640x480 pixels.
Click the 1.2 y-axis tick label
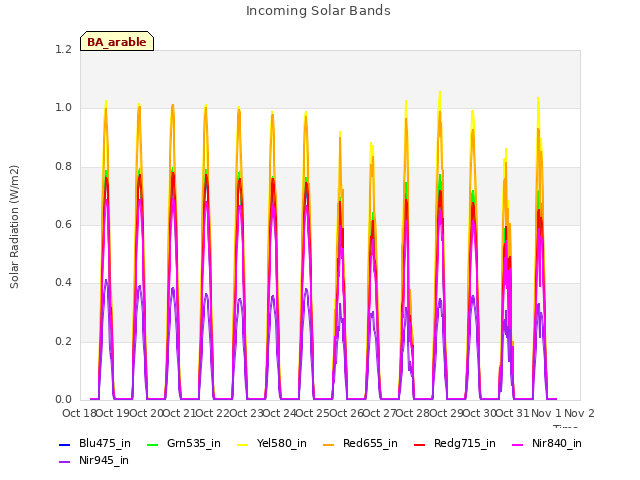click(63, 49)
